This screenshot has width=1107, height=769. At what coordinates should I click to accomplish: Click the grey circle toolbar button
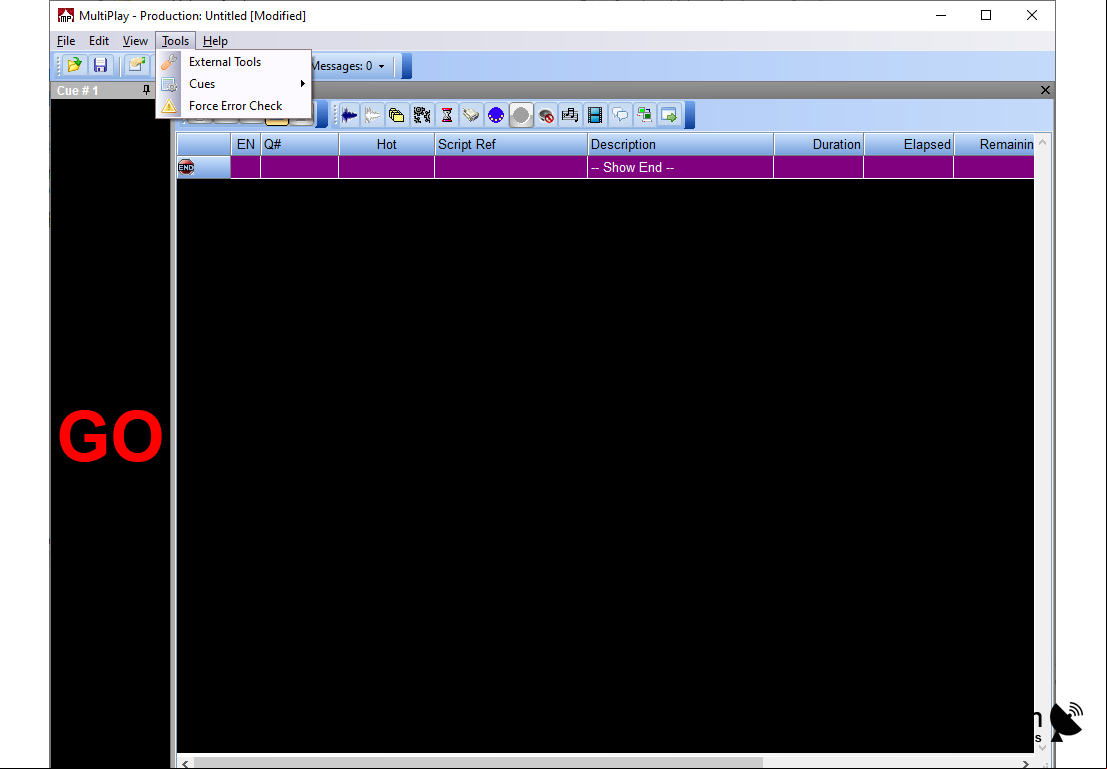point(521,115)
